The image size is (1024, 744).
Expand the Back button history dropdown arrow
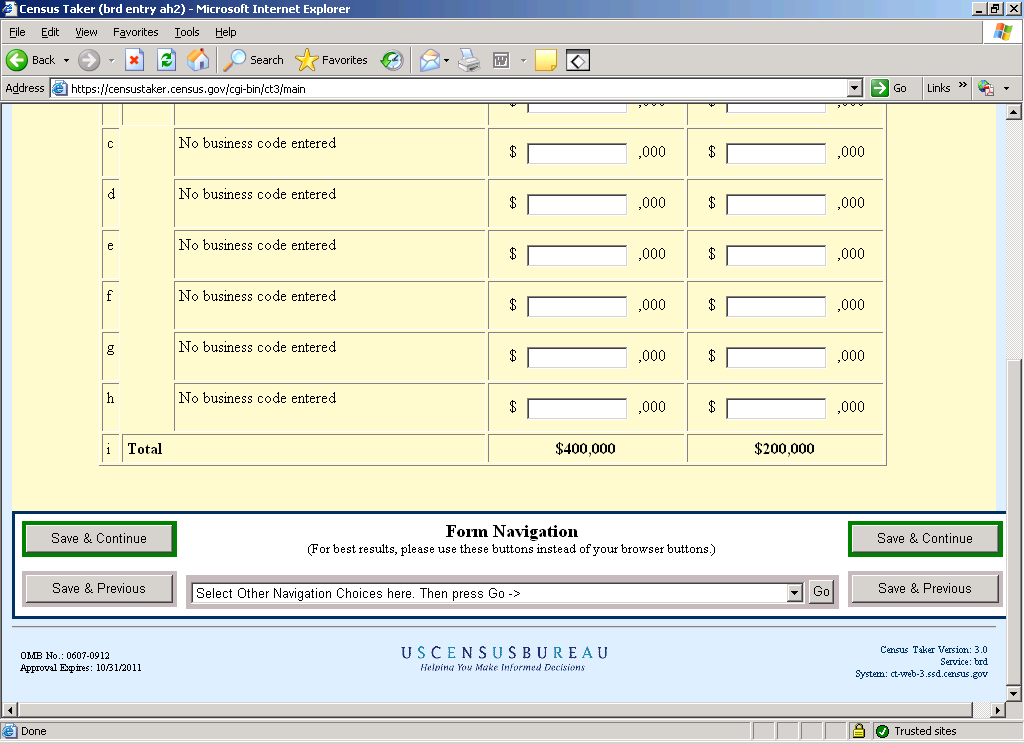[x=67, y=60]
